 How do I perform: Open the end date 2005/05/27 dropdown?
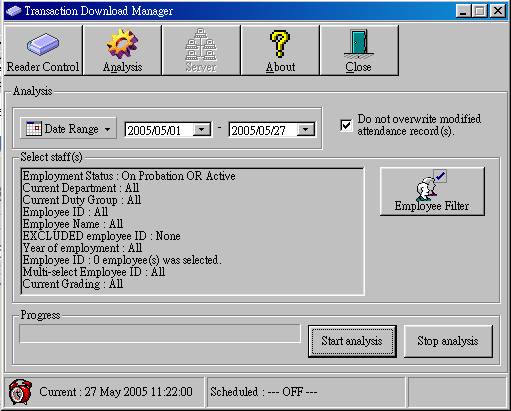[306, 129]
